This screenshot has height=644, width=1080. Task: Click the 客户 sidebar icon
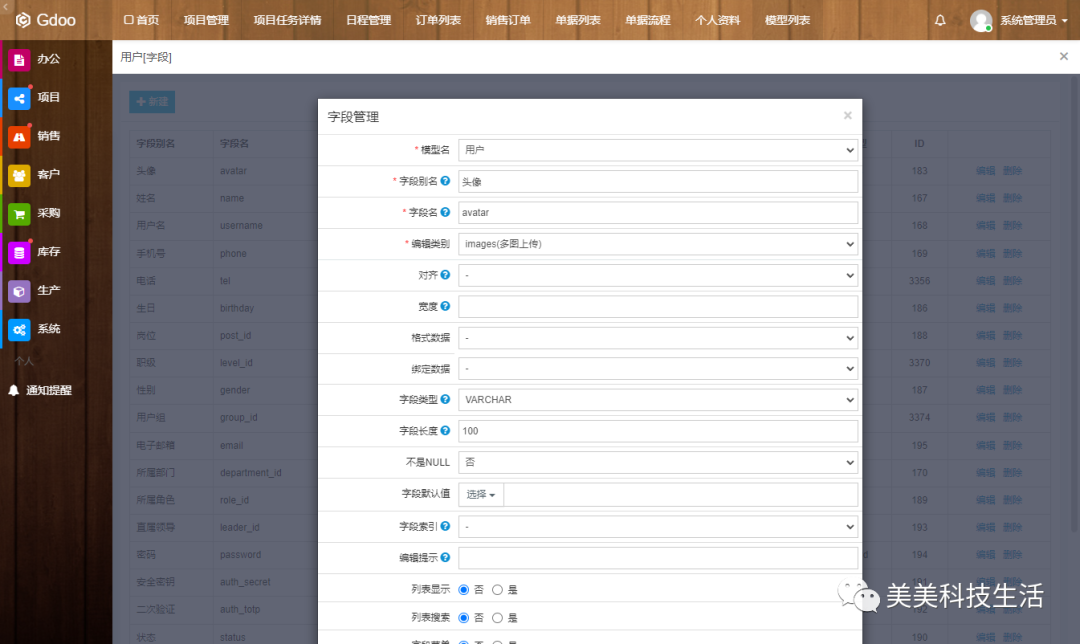[x=20, y=175]
